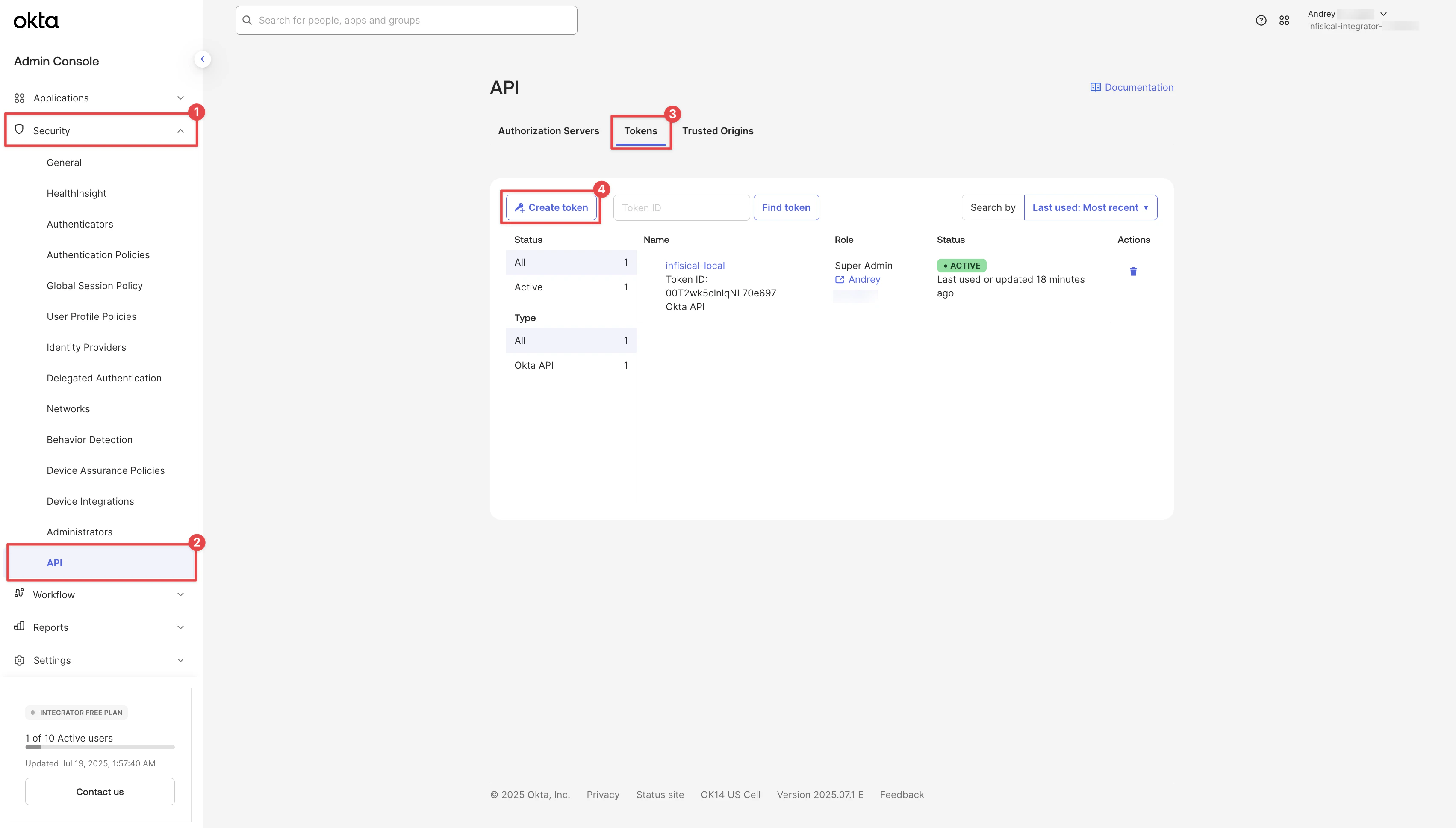Screen dimensions: 1456x828
Task: Open Identity Providers page
Action: click(86, 347)
